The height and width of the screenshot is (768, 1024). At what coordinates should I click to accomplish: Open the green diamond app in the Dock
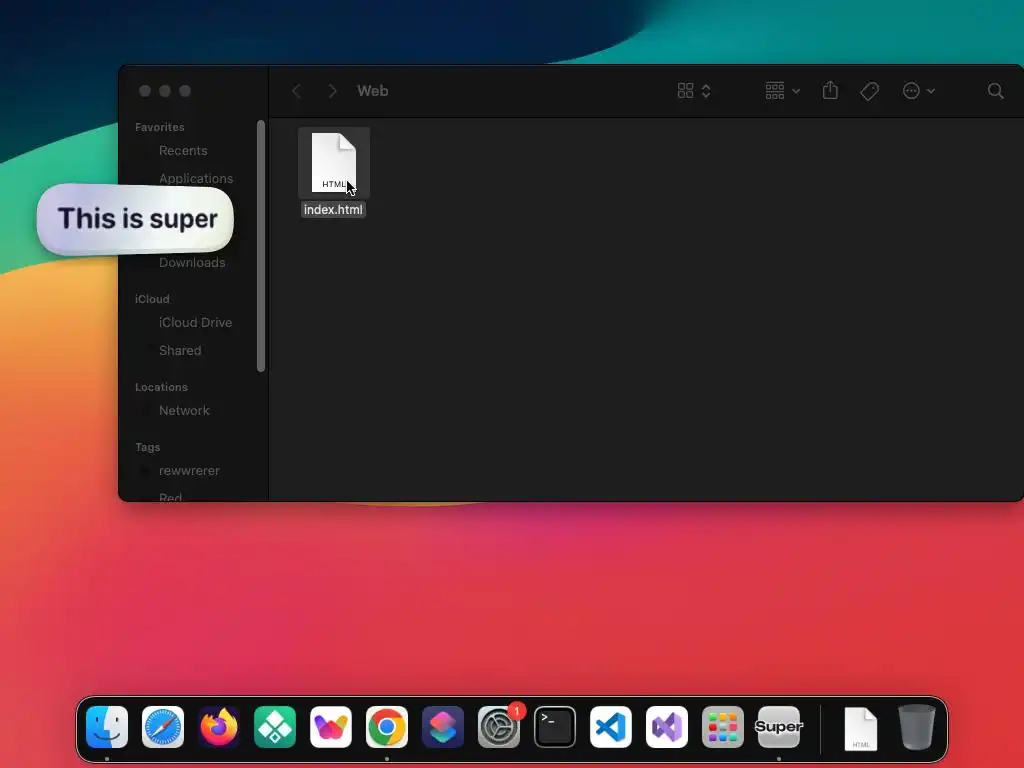(275, 727)
